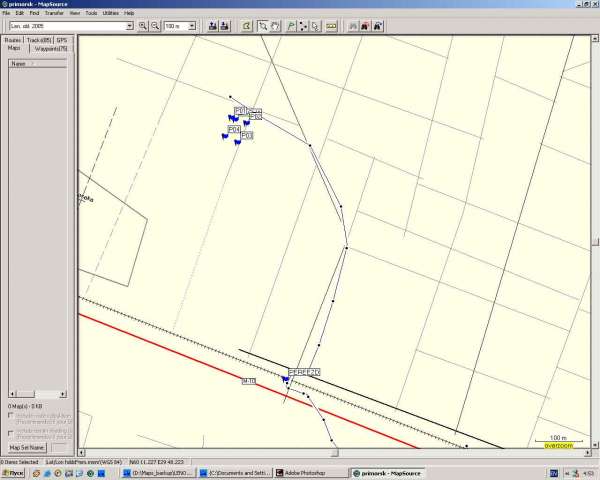600x480 pixels.
Task: Click the zoom out magnifier icon
Action: pos(155,25)
